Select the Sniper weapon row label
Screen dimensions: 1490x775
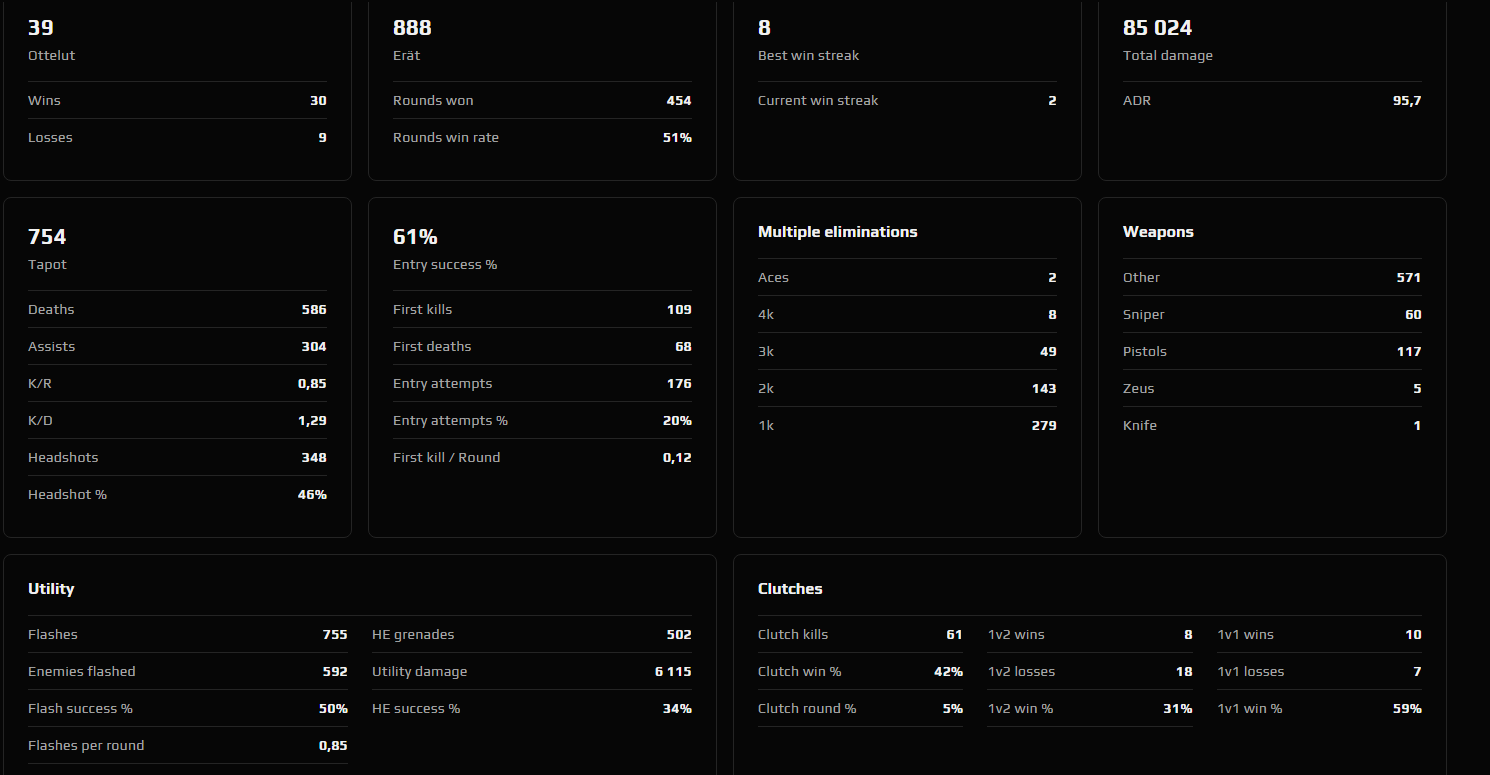pyautogui.click(x=1144, y=315)
